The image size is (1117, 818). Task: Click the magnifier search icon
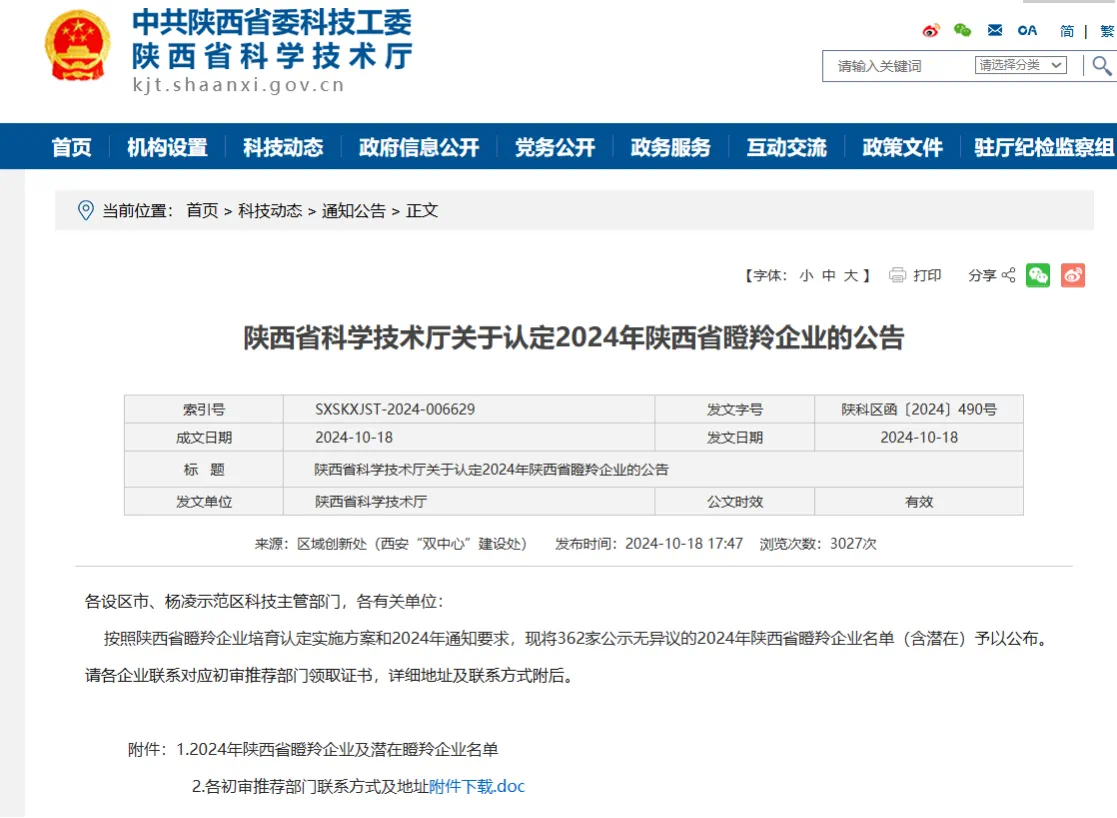point(1101,66)
